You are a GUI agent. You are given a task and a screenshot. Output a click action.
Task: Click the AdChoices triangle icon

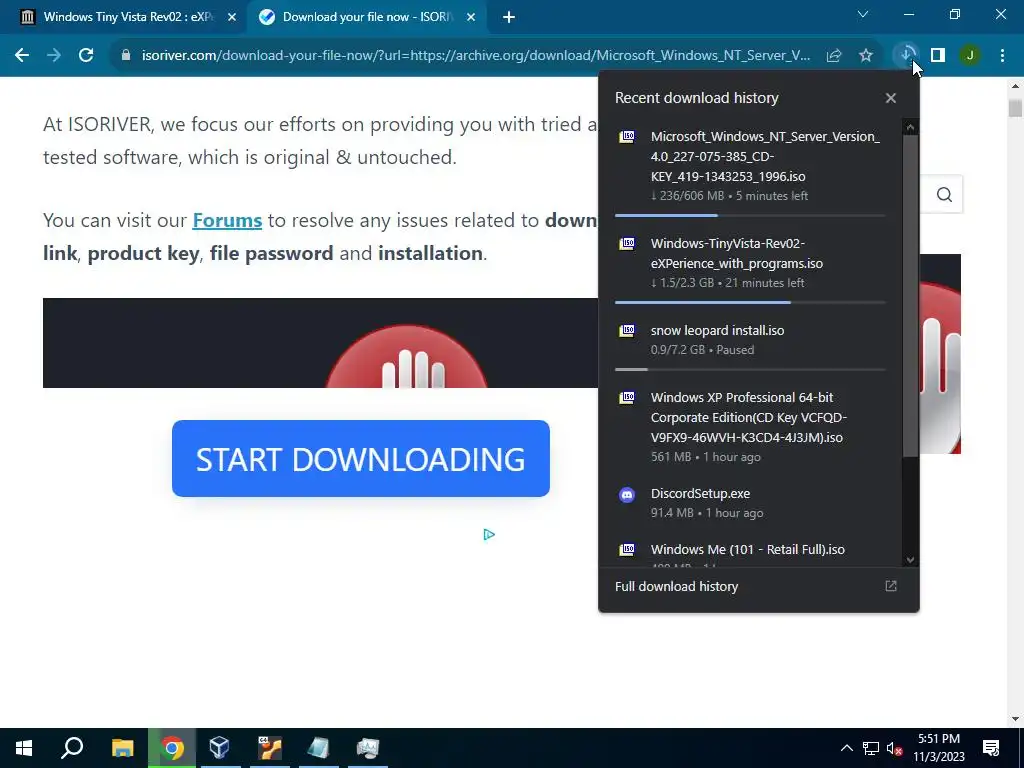click(x=489, y=535)
